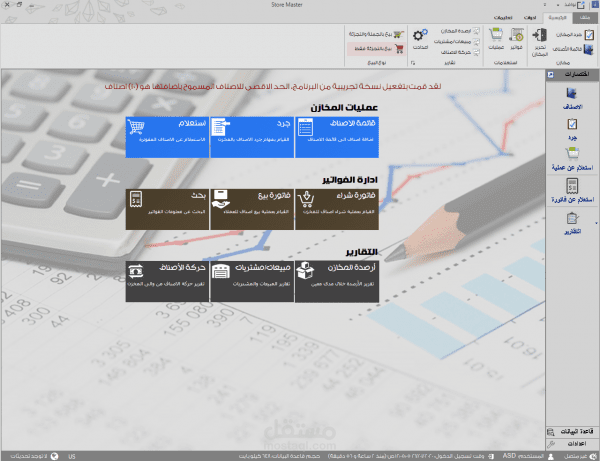
Task: Restore the Store Master window
Action: pyautogui.click(x=20, y=5)
